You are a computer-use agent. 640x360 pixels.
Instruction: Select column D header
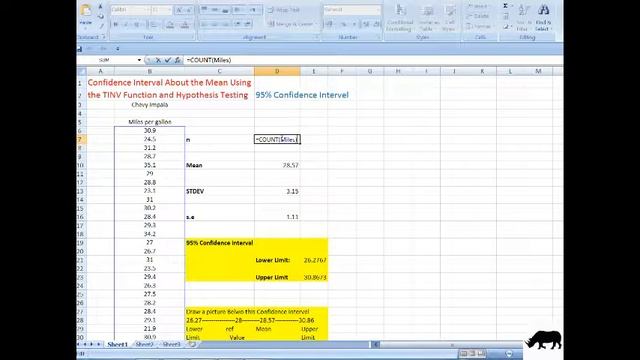277,71
